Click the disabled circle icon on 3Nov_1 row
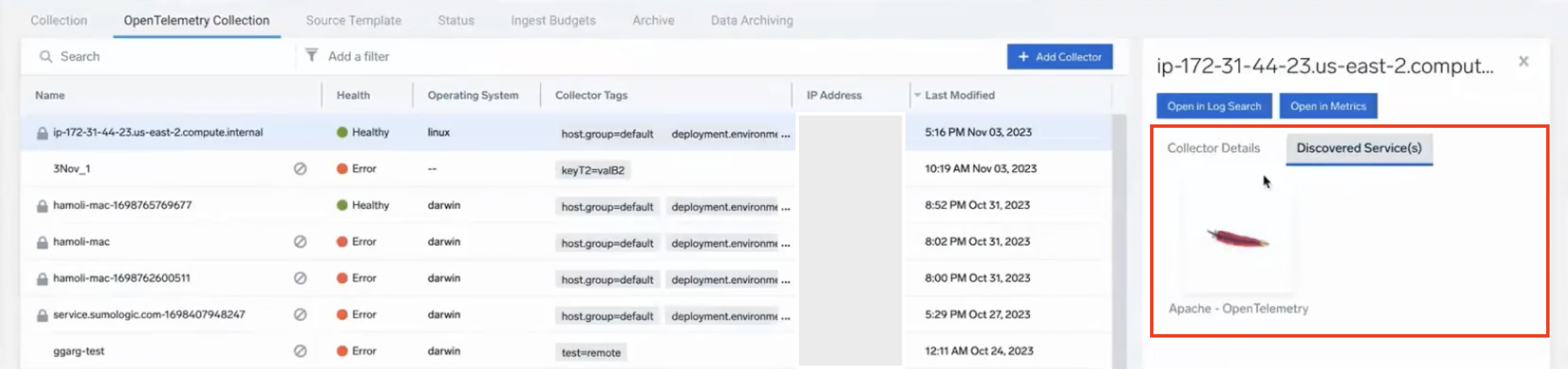 300,169
